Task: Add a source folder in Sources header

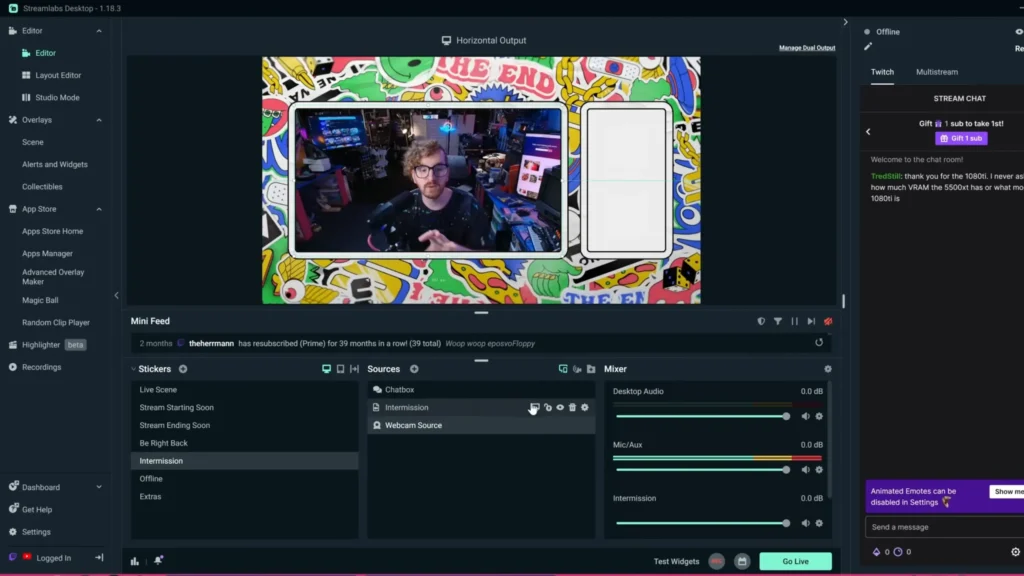Action: point(591,369)
